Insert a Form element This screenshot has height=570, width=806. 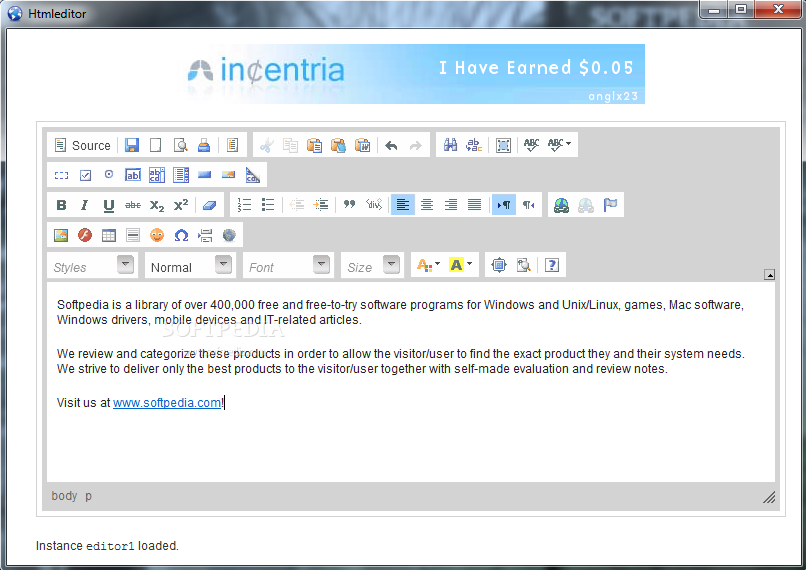61,175
